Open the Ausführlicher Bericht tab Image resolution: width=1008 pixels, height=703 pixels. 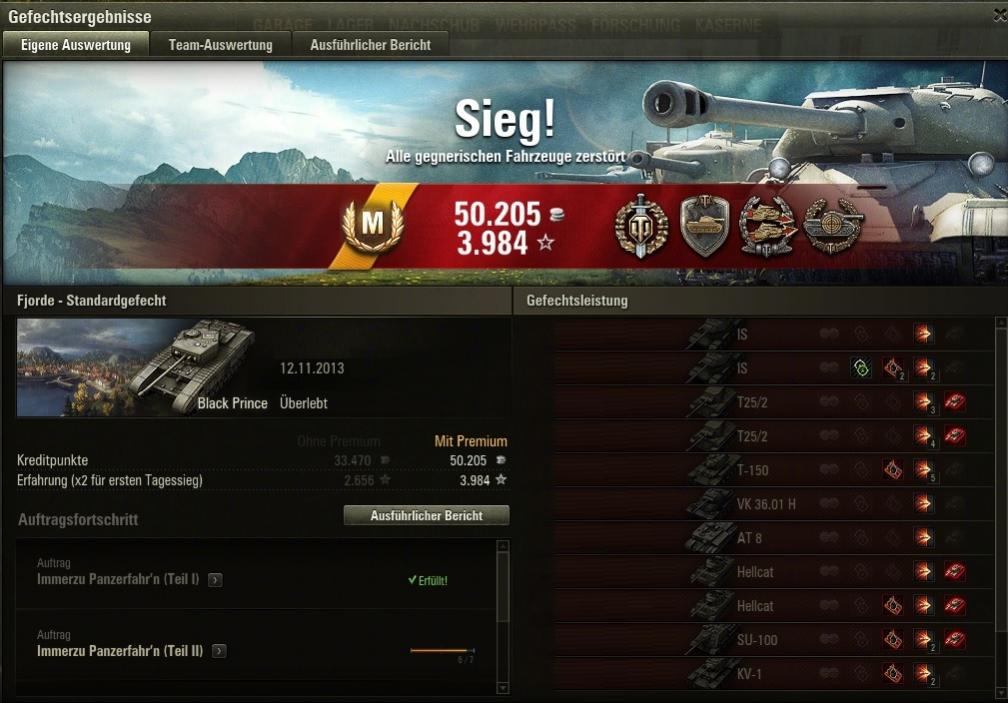pos(370,45)
